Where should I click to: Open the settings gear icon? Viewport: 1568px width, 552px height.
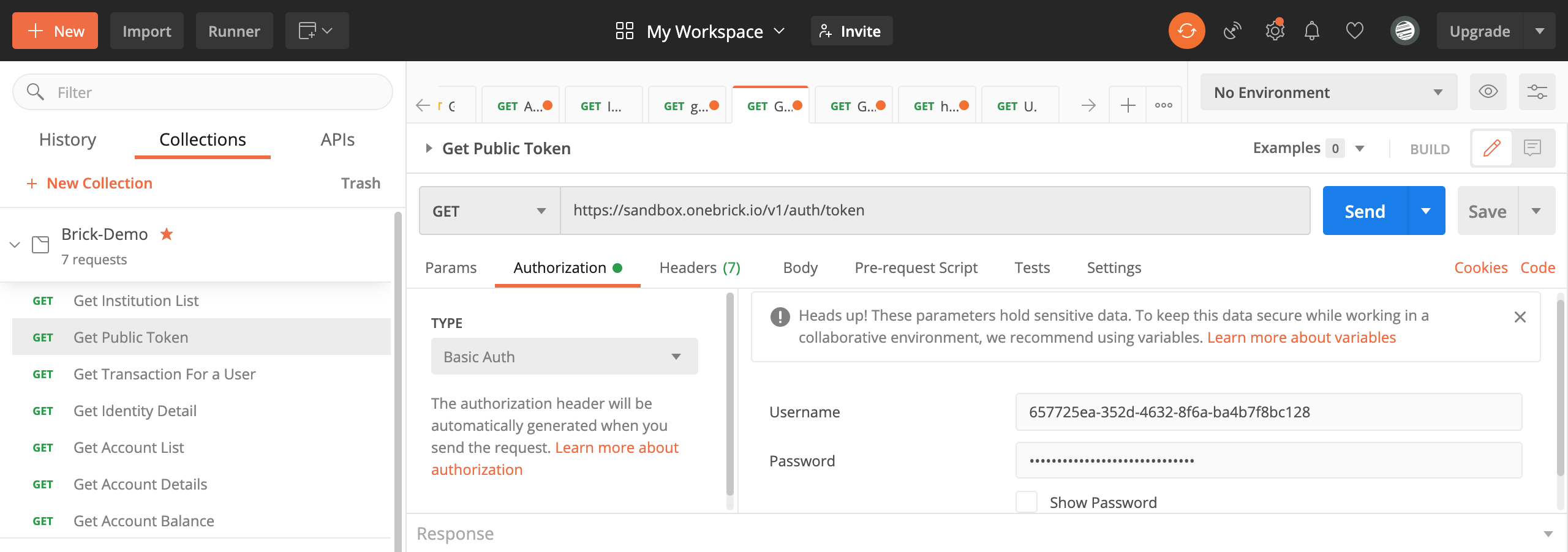coord(1275,31)
